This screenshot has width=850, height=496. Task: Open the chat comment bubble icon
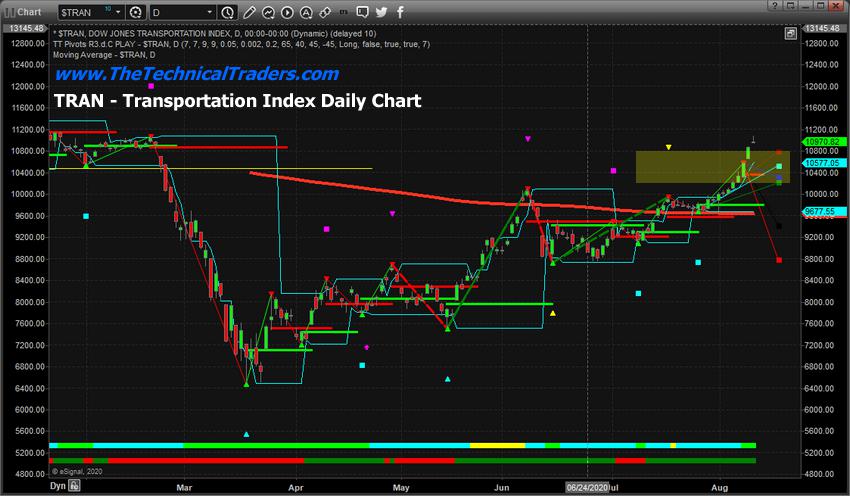point(363,11)
